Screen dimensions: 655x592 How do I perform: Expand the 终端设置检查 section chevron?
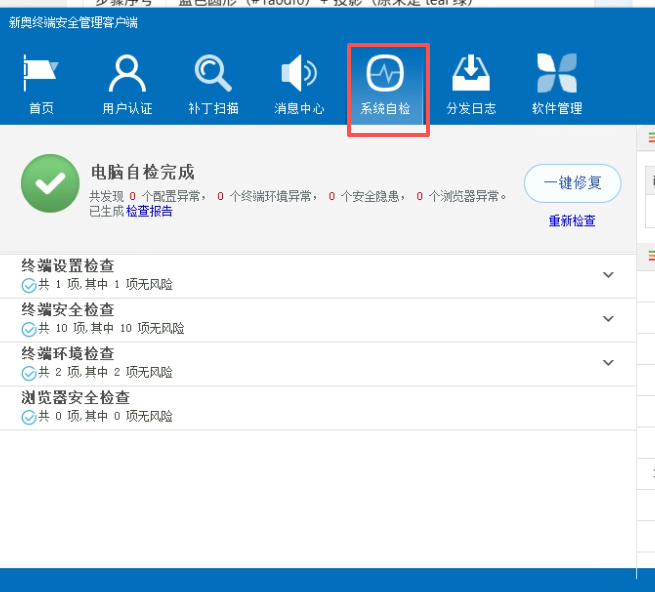pyautogui.click(x=608, y=275)
